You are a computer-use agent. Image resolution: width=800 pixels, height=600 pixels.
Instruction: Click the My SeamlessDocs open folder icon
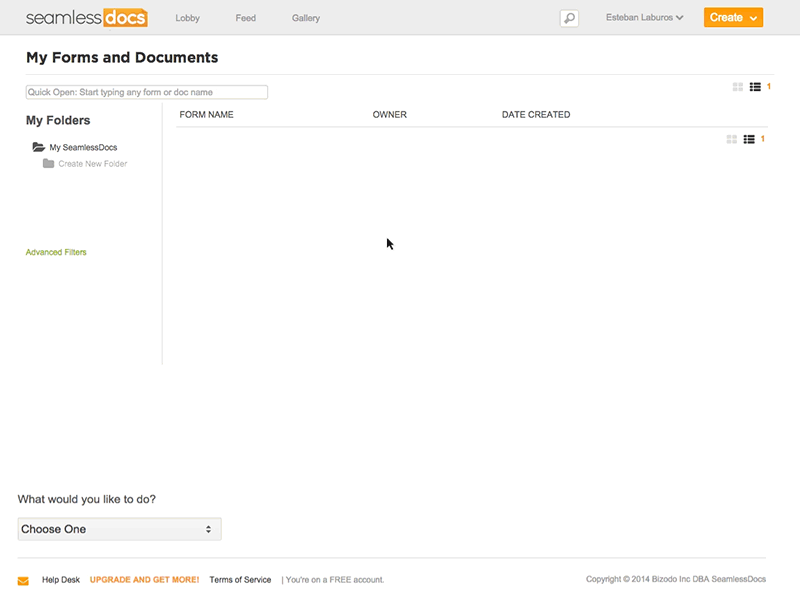[x=38, y=147]
